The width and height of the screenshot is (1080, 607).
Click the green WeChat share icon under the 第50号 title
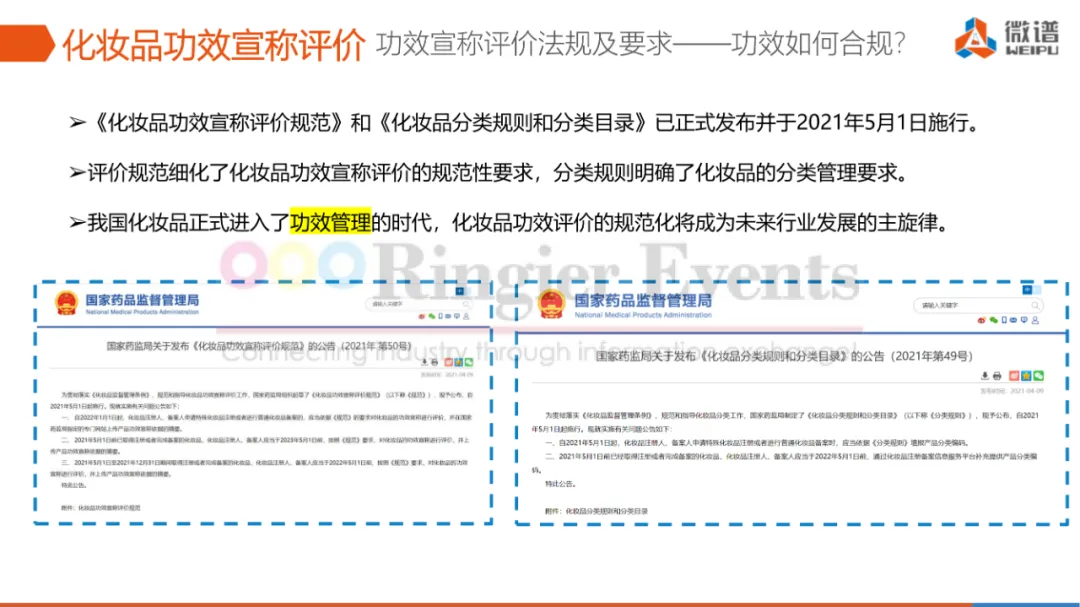click(x=469, y=362)
